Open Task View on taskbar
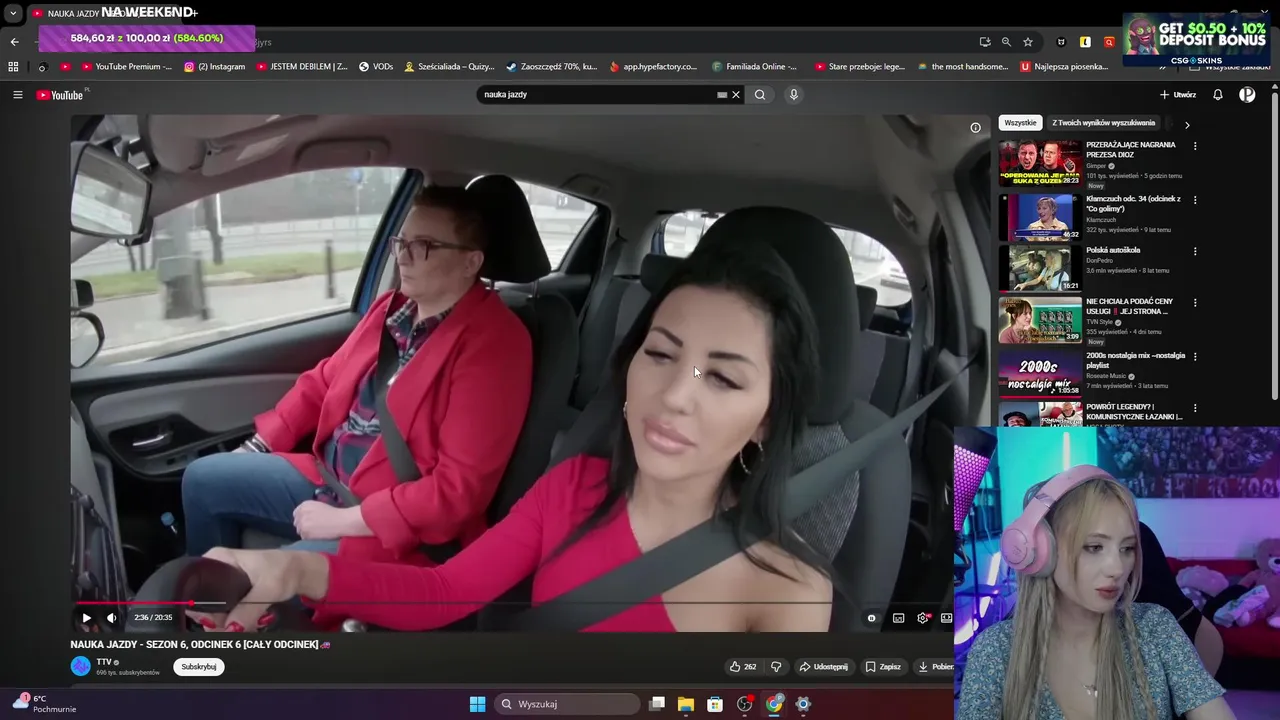 657,704
